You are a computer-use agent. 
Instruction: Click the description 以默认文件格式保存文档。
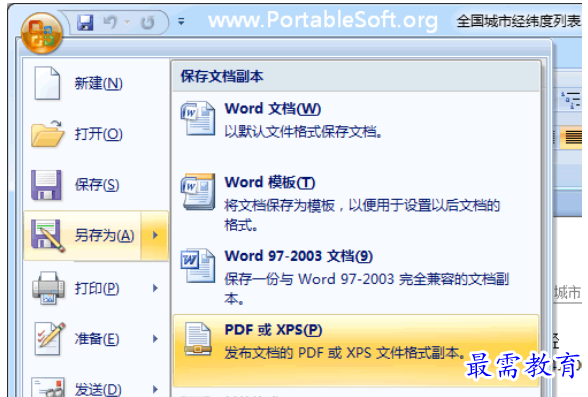point(303,132)
